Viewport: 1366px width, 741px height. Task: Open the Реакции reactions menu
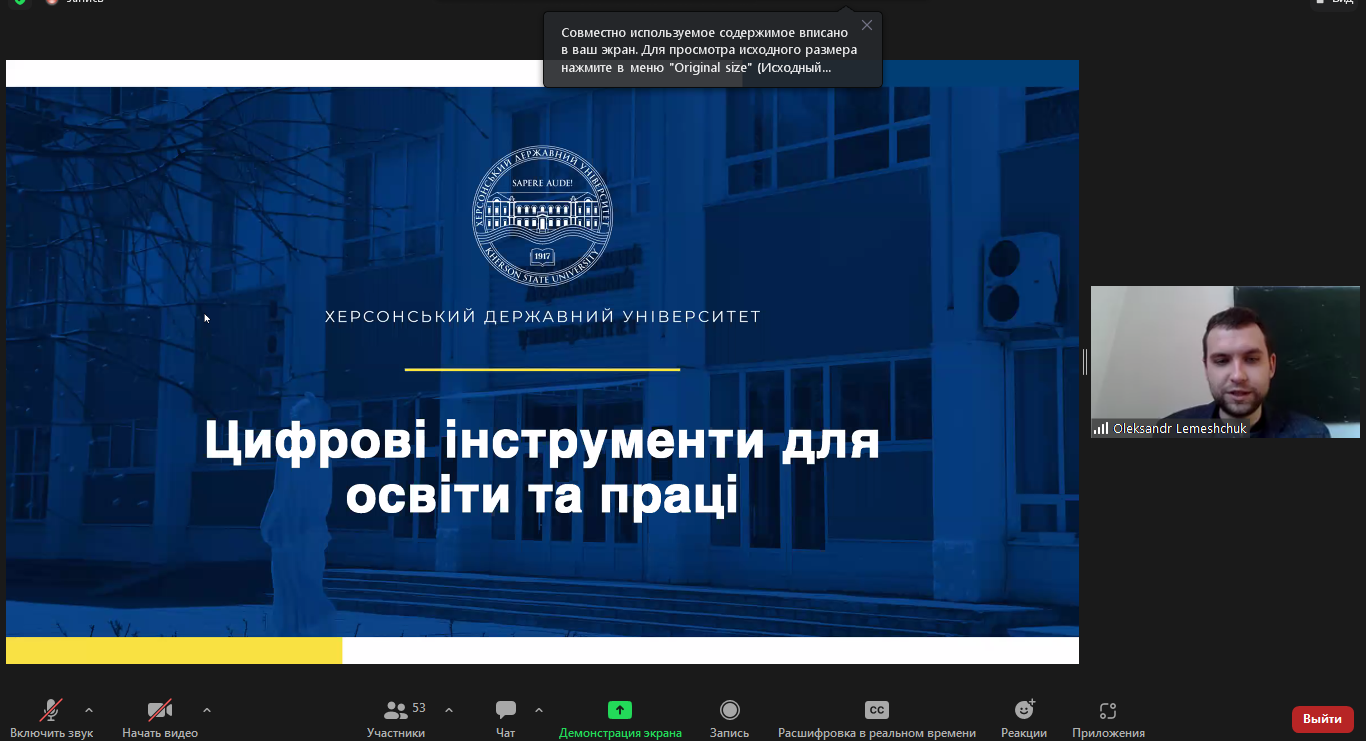pyautogui.click(x=1024, y=718)
